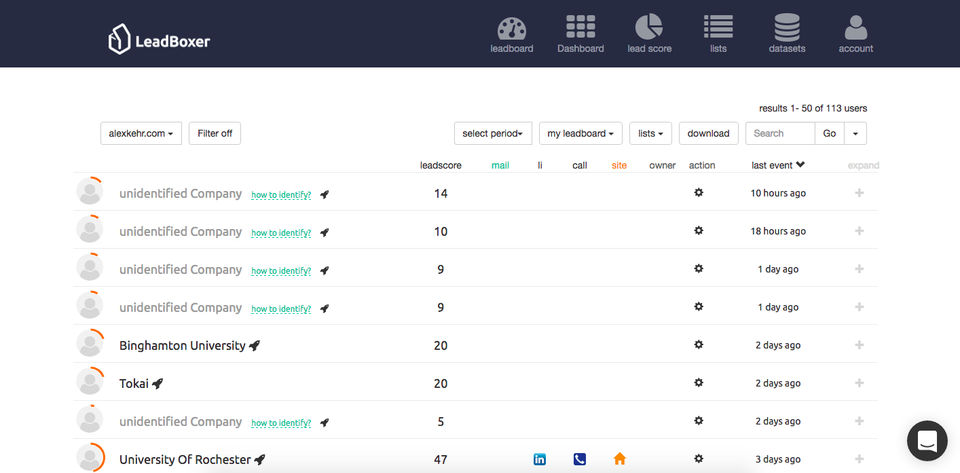This screenshot has width=960, height=473.
Task: Click rocket icon next to Tokai
Action: click(x=157, y=384)
